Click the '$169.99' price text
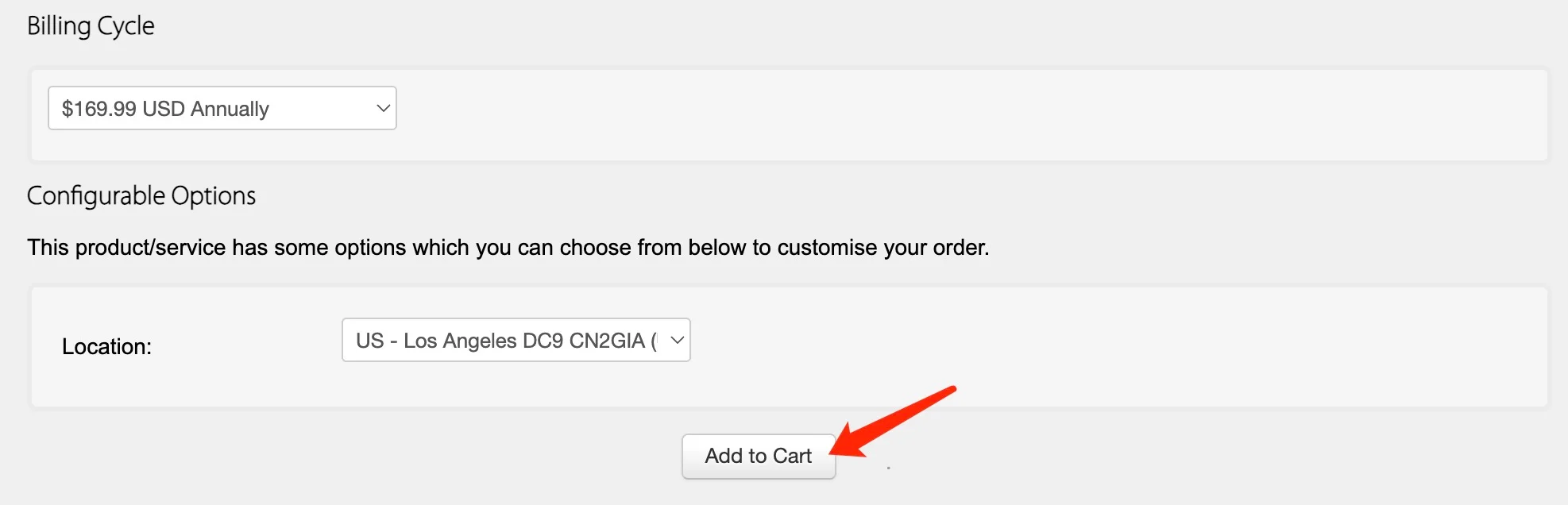This screenshot has width=1568, height=505. coord(99,109)
